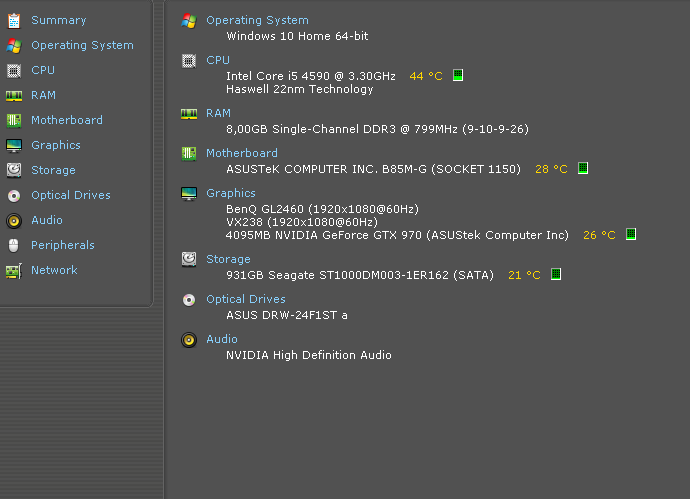Click the Graphics monitor icon in sidebar
The image size is (690, 499).
pos(14,146)
